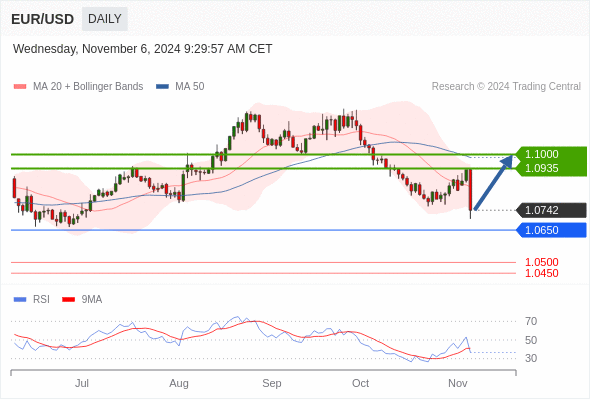Image resolution: width=590 pixels, height=400 pixels.
Task: Click the 1.0935 resistance price label
Action: 541,168
